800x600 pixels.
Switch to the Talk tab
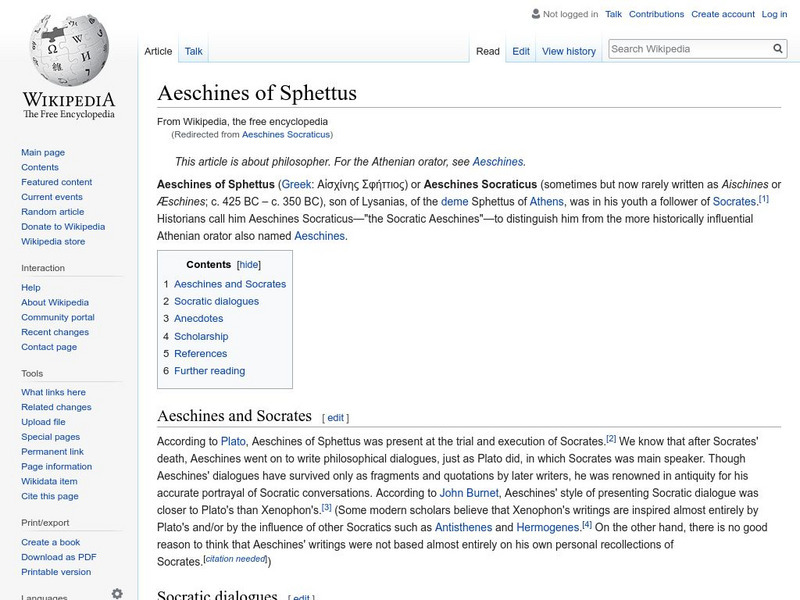(191, 50)
